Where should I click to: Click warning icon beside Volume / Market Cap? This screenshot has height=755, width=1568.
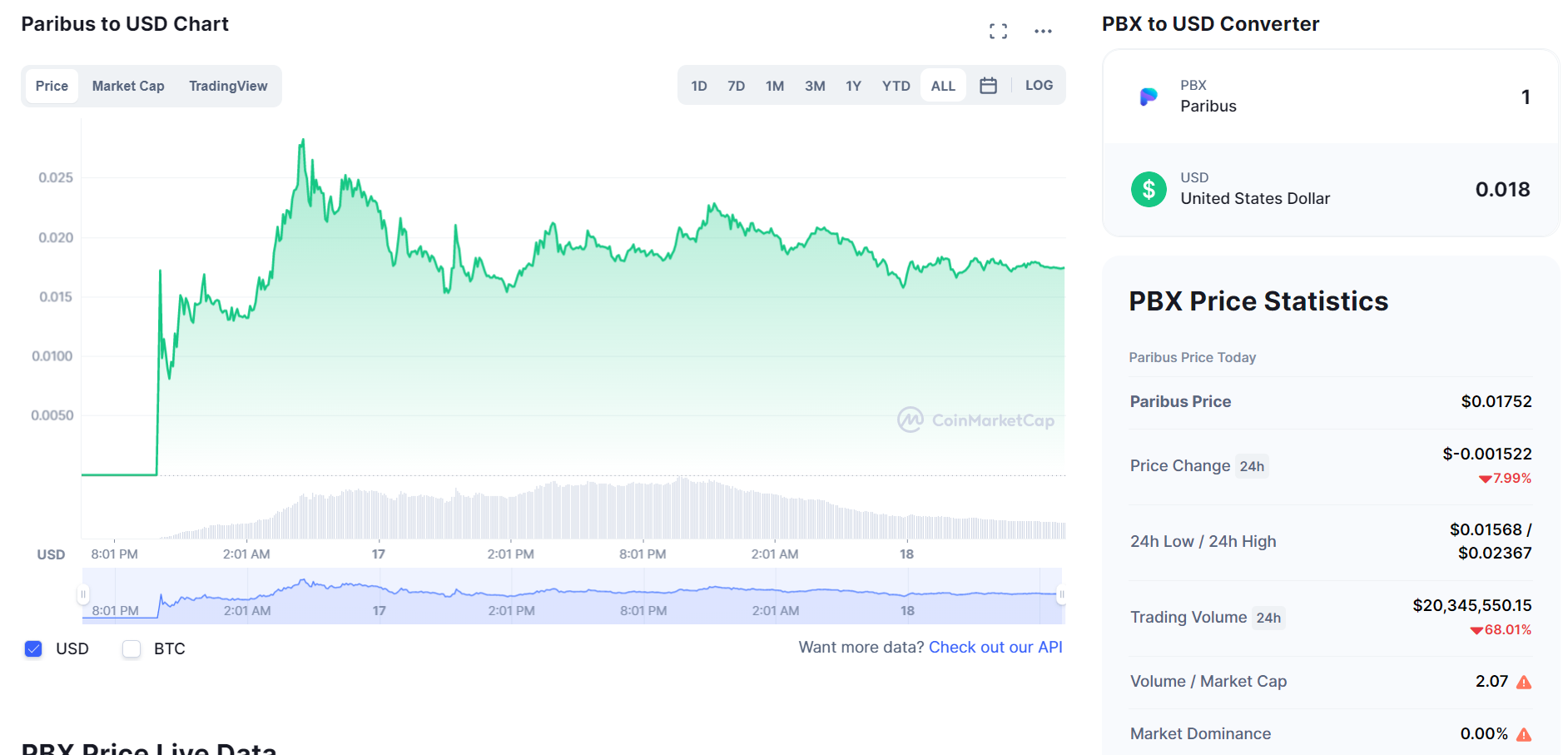[x=1524, y=683]
